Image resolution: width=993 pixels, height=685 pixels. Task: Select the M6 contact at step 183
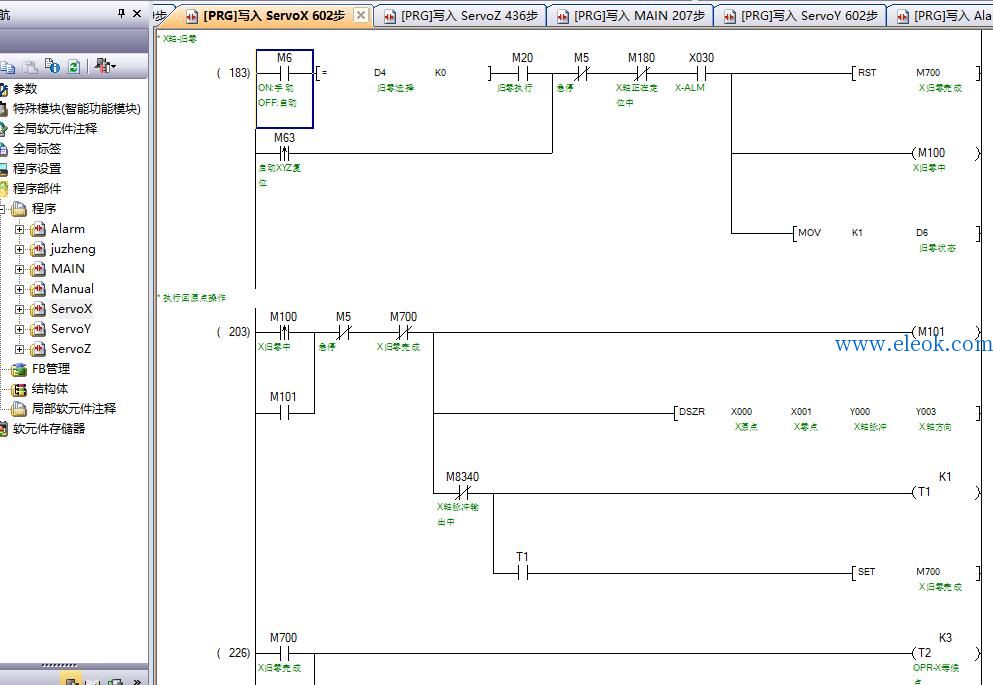284,89
